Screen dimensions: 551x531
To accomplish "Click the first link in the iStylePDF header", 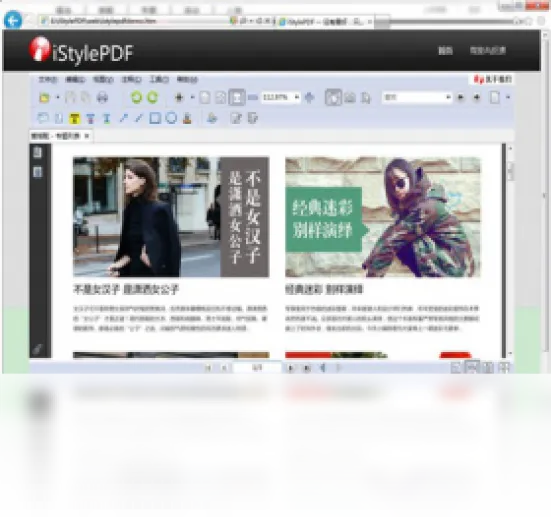I will [x=445, y=51].
